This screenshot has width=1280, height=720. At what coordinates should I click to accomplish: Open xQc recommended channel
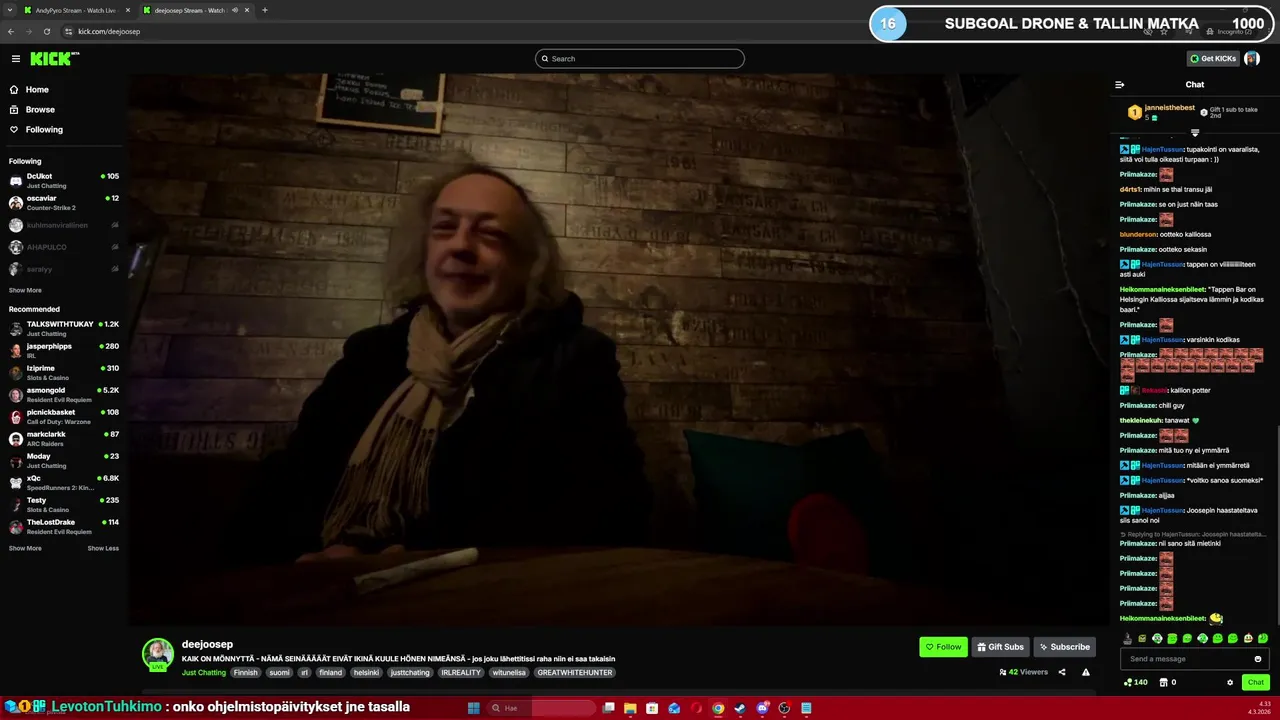click(64, 483)
